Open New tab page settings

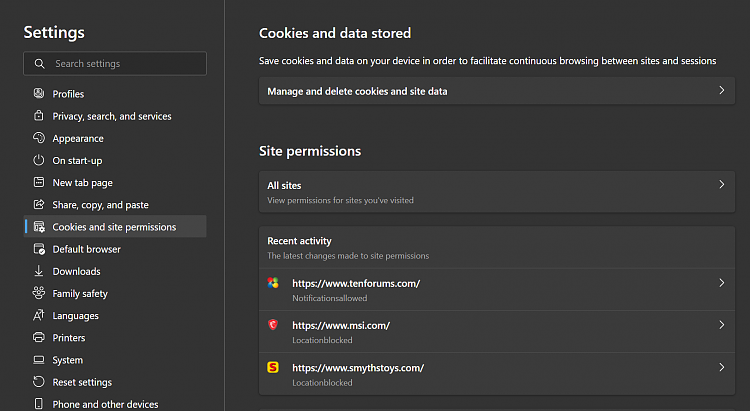point(115,182)
